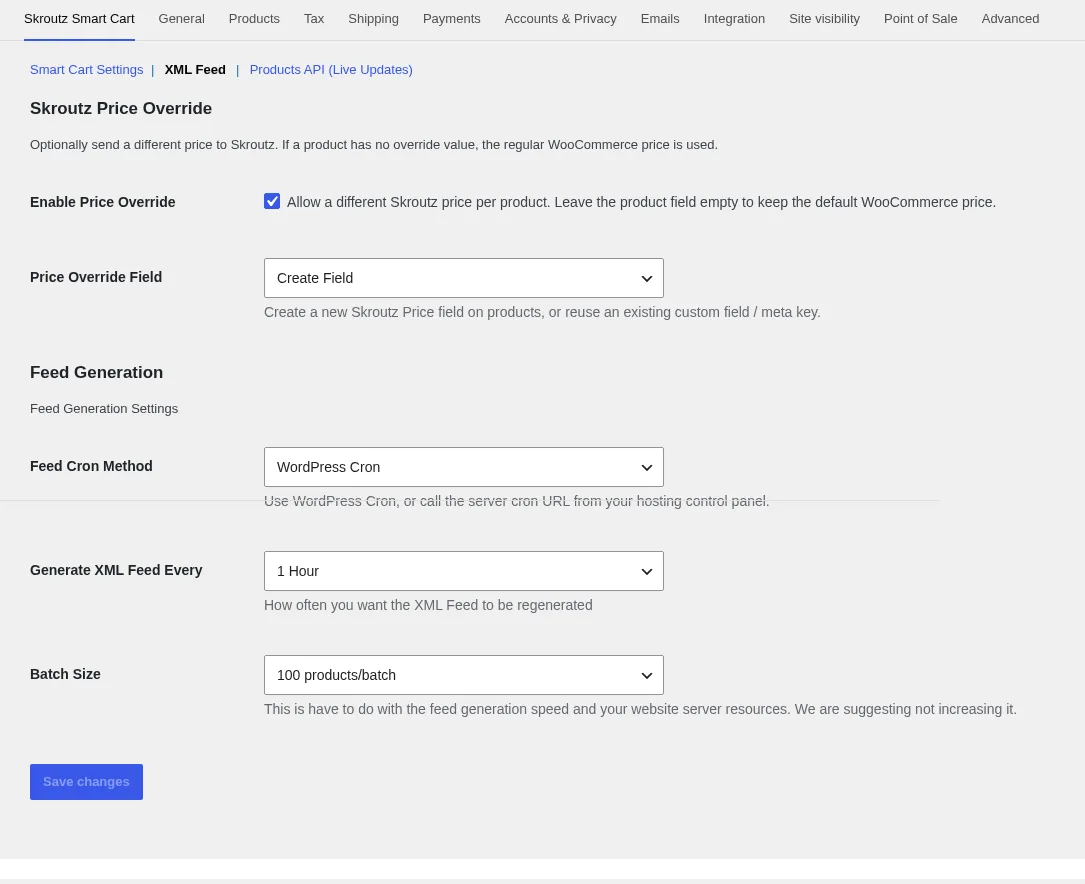Open the Smart Cart Settings subsection link
Viewport: 1085px width, 884px height.
pos(86,70)
